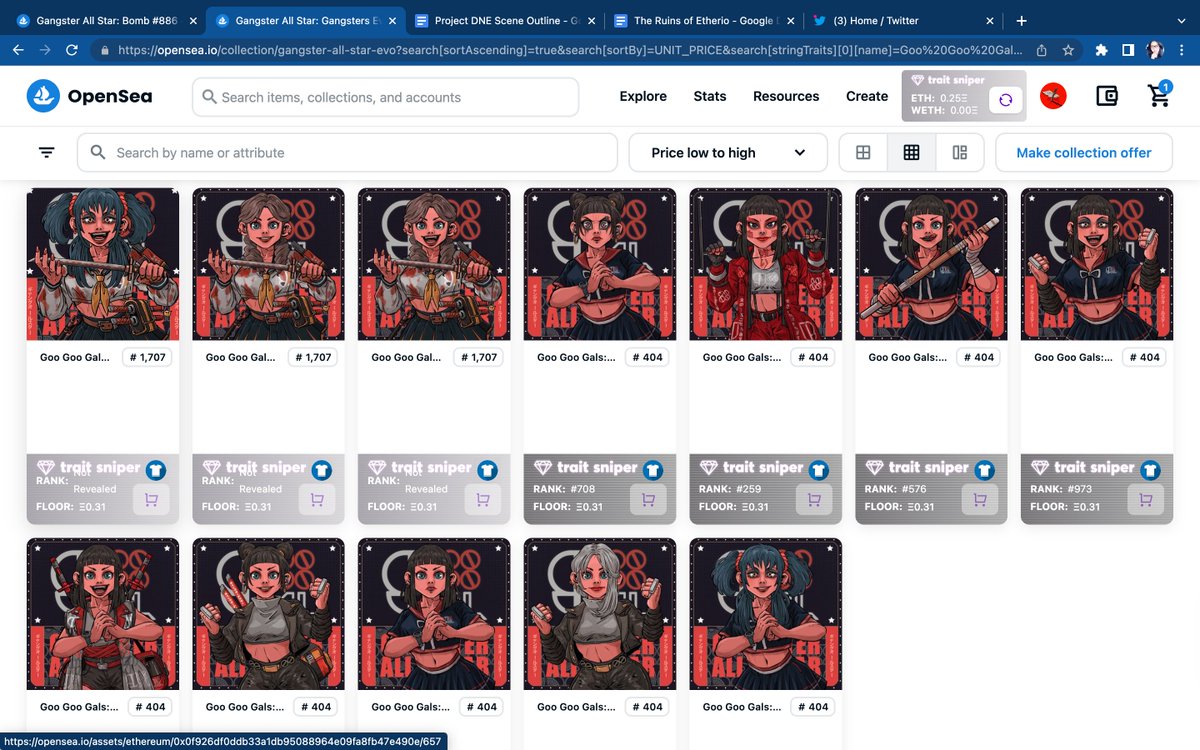
Task: Focus the Search by name or attribute field
Action: (347, 152)
